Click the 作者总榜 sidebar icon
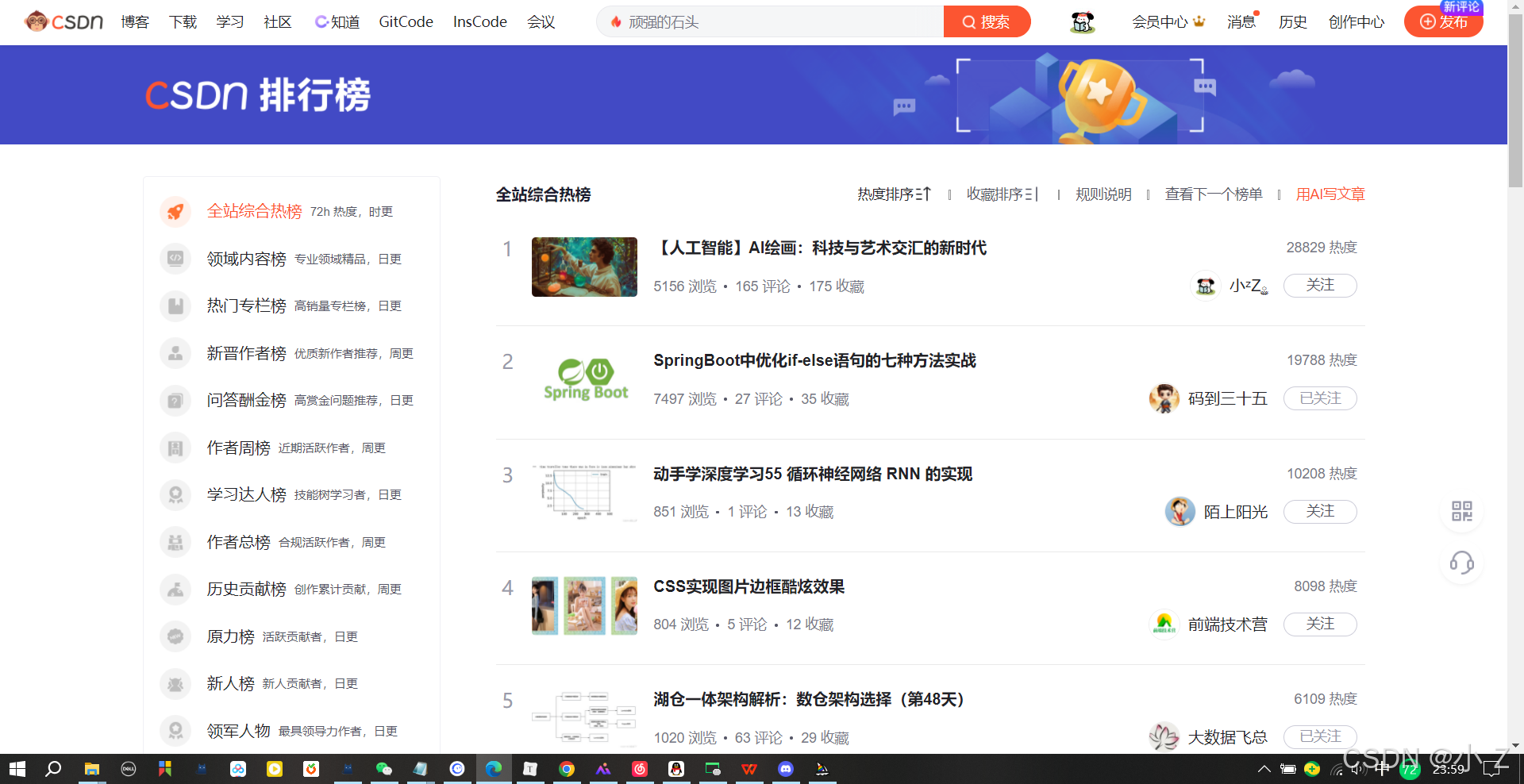 click(175, 542)
